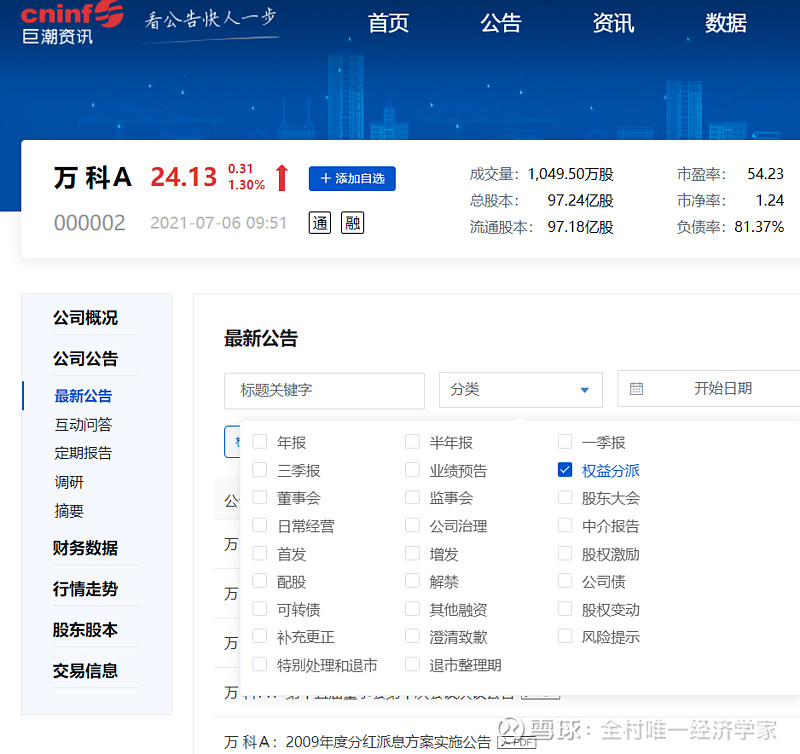Viewport: 800px width, 754px height.
Task: Check the 解禁 checkbox
Action: click(412, 581)
